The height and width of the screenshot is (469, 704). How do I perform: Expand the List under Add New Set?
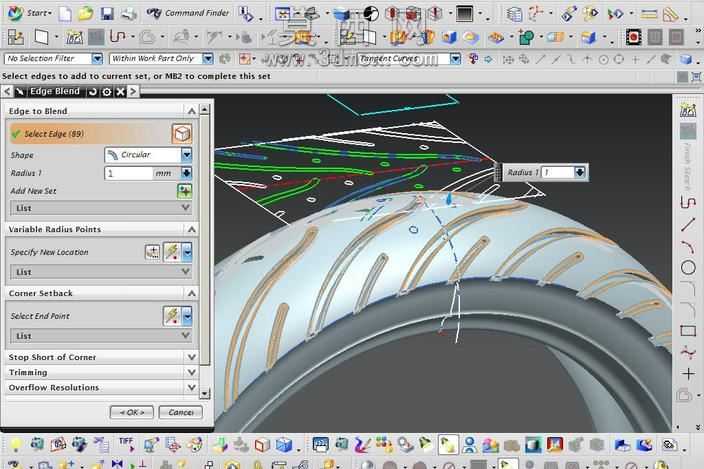coord(101,208)
